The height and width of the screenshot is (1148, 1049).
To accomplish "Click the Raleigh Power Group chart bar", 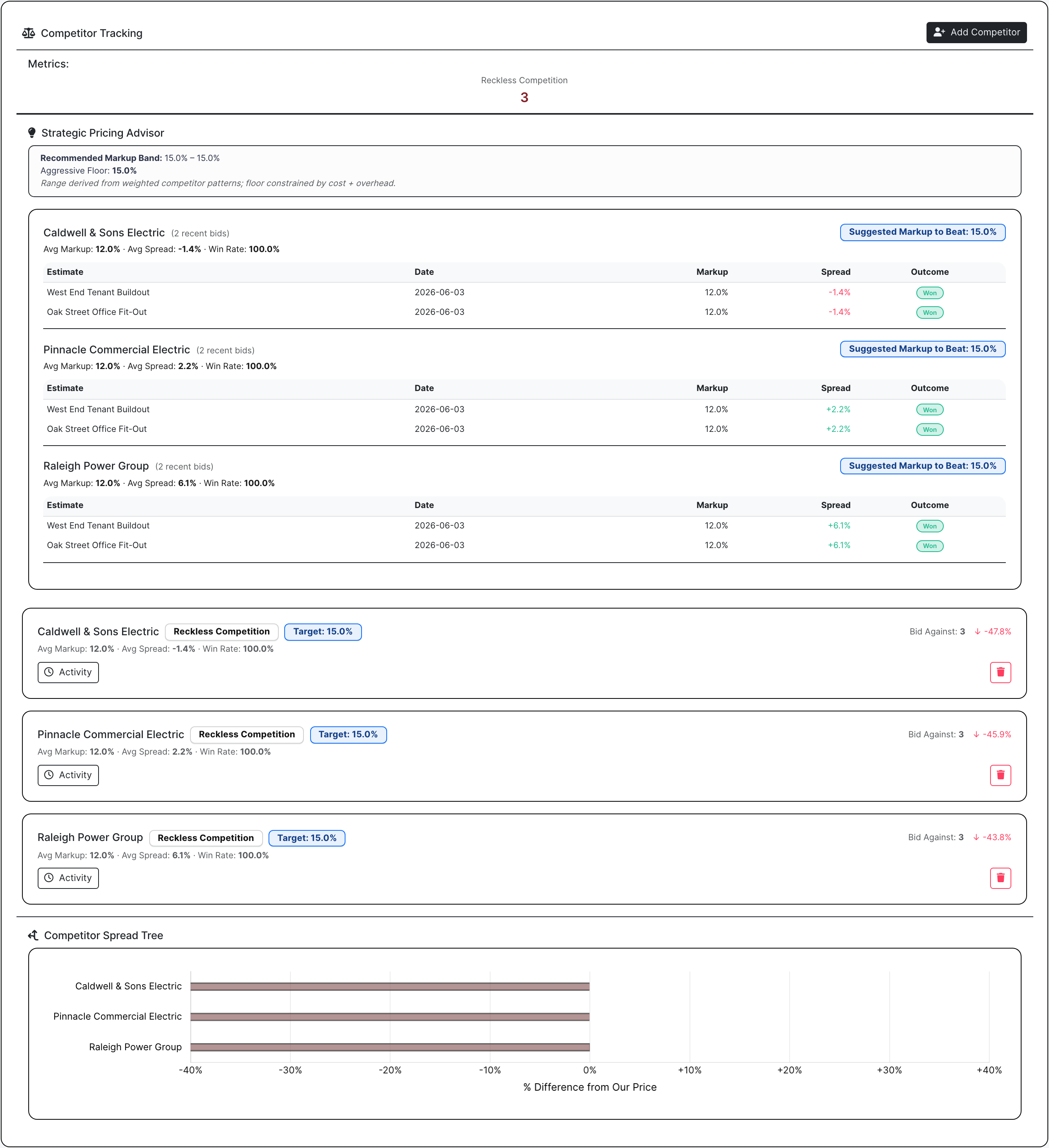I will [389, 1047].
